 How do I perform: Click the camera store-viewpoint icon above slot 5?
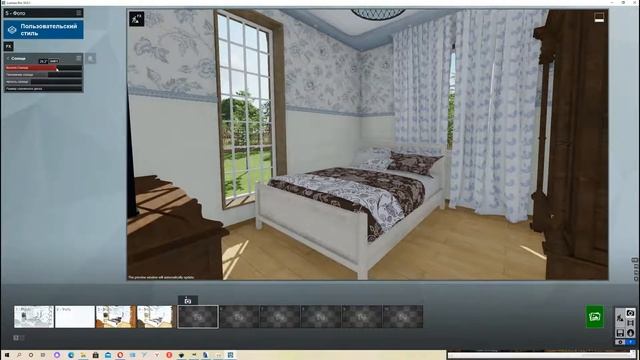pos(188,300)
